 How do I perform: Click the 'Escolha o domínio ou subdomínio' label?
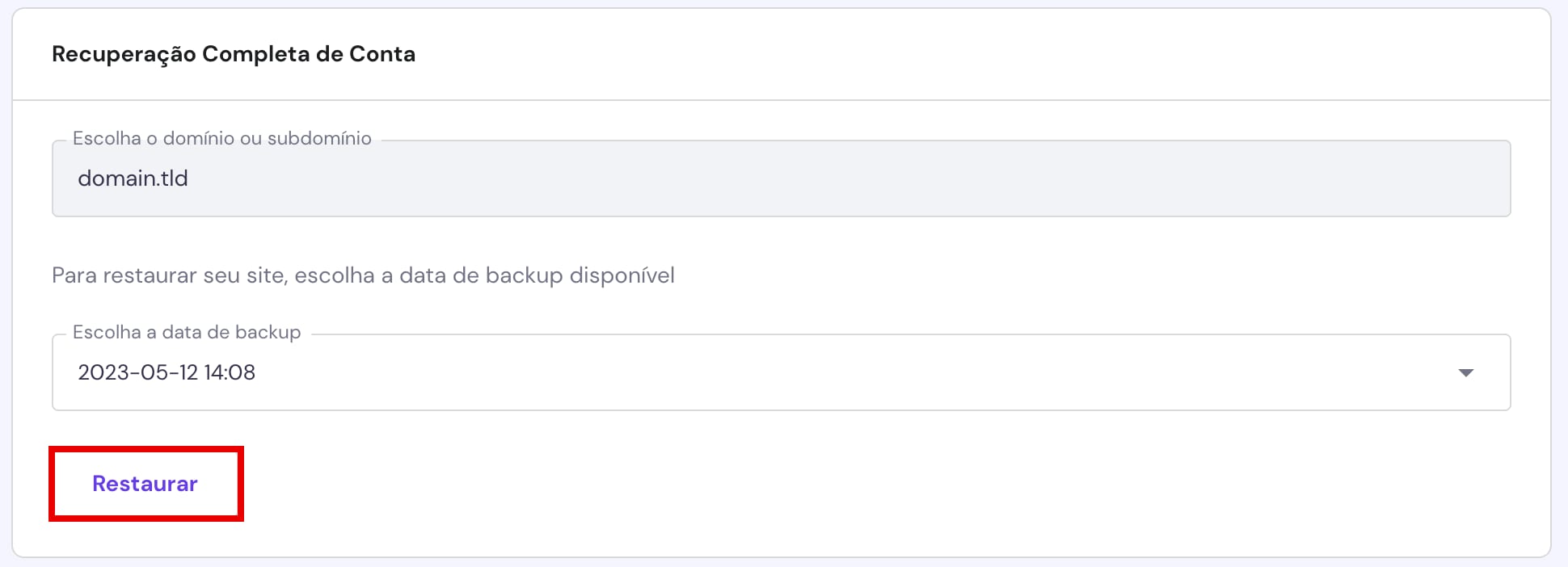click(x=222, y=137)
